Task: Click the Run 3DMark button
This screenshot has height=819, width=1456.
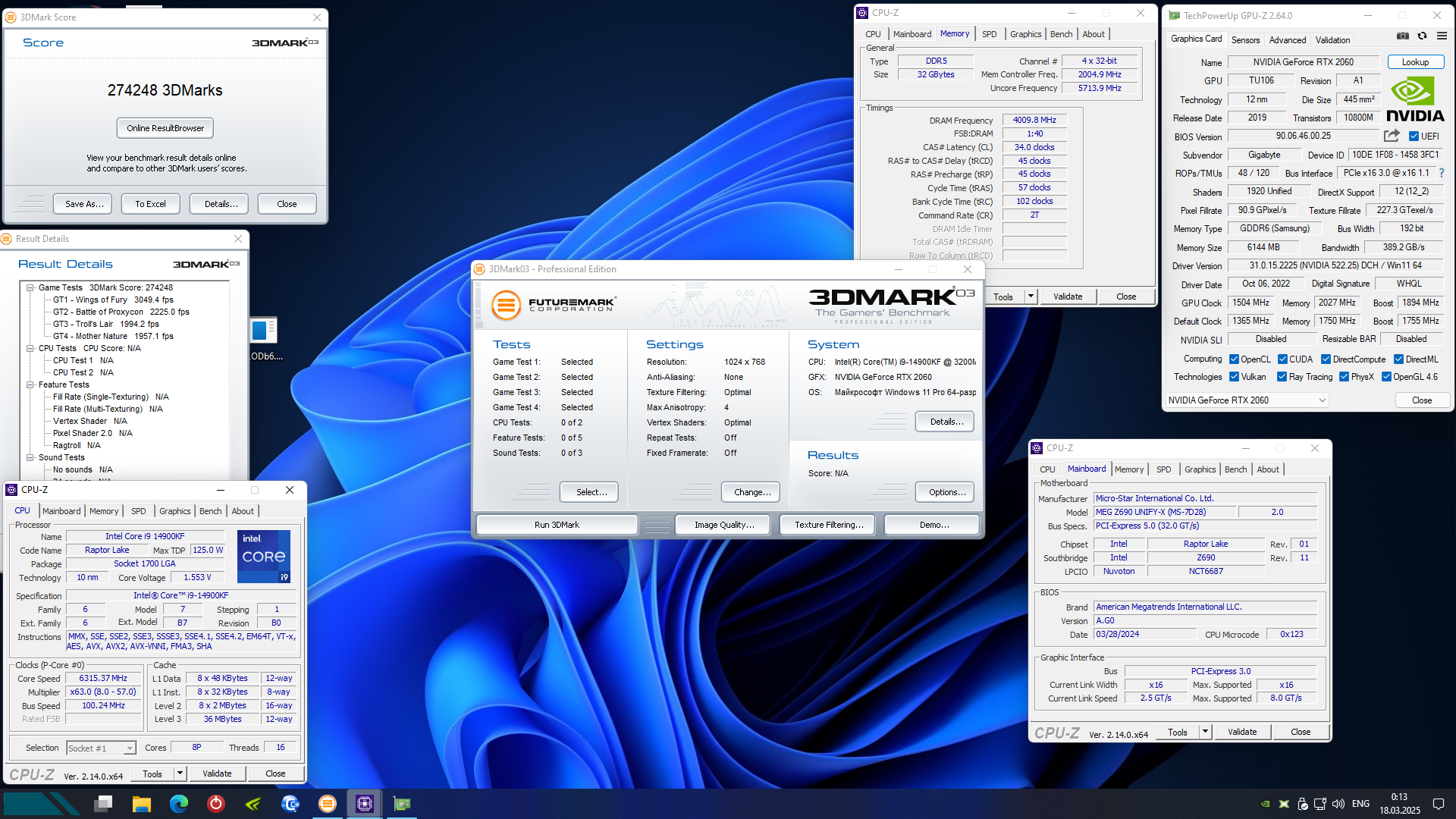Action: [557, 525]
